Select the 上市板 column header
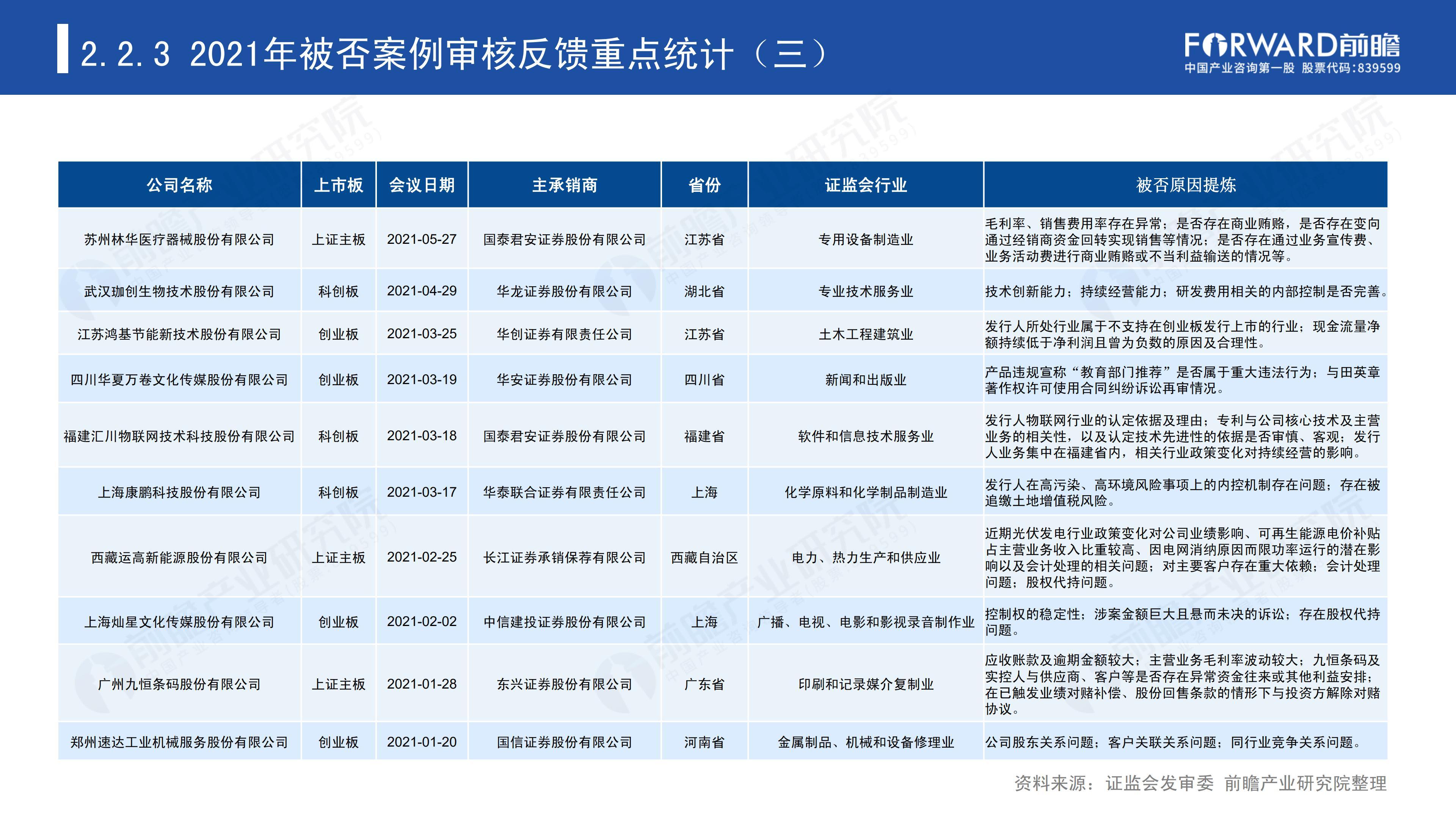The image size is (1456, 819). click(x=338, y=185)
